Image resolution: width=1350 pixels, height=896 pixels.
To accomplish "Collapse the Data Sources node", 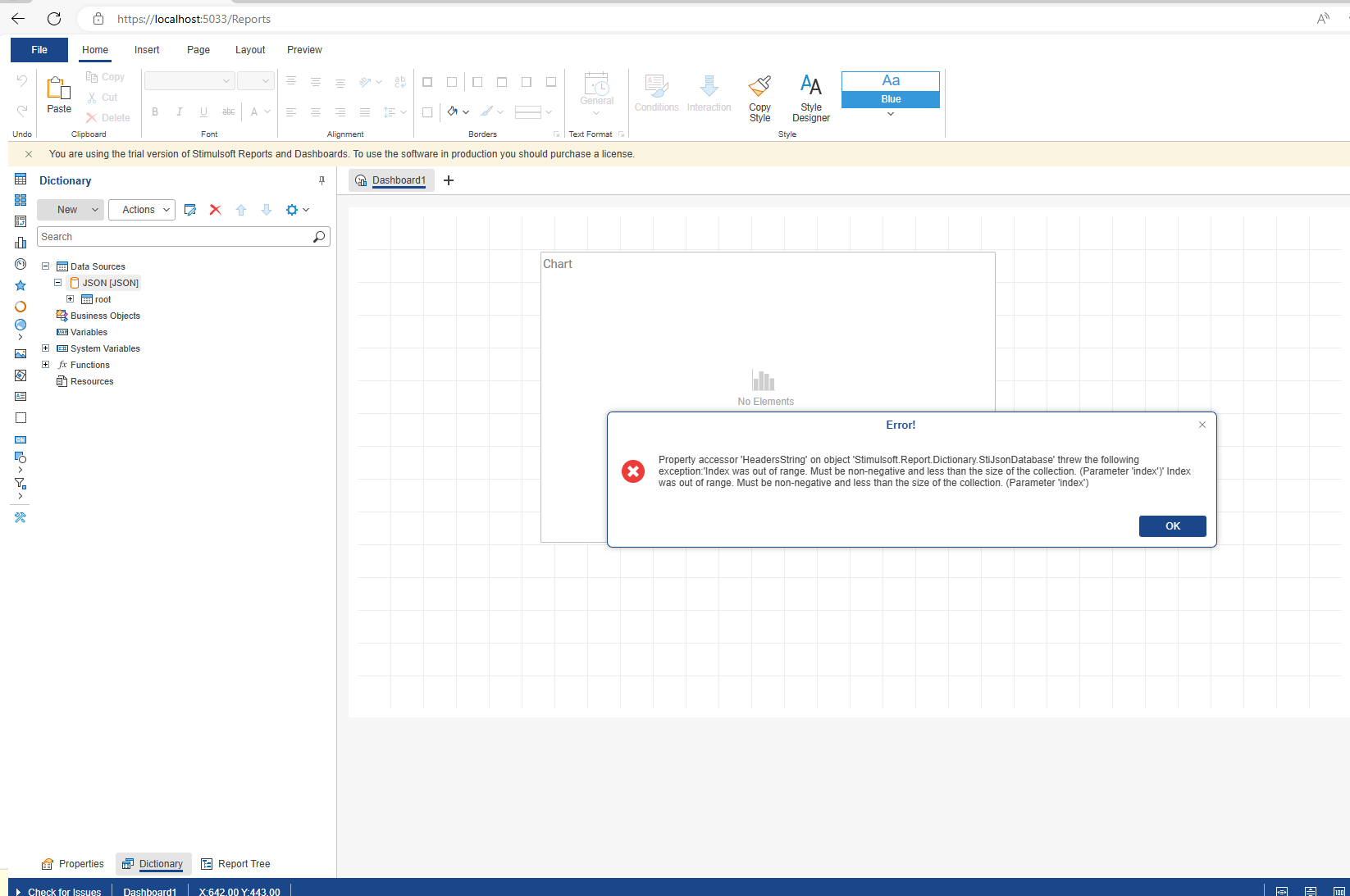I will pyautogui.click(x=46, y=266).
